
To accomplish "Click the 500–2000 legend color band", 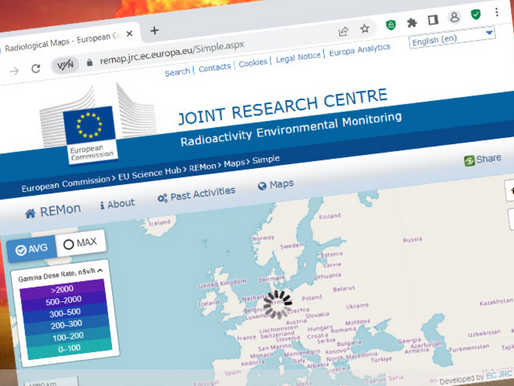I will (64, 301).
